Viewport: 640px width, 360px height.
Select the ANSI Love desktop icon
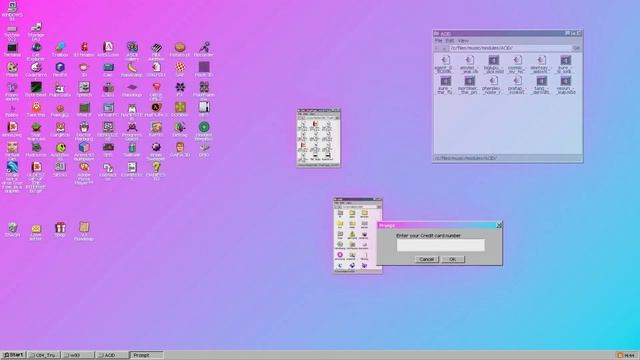pos(108,50)
